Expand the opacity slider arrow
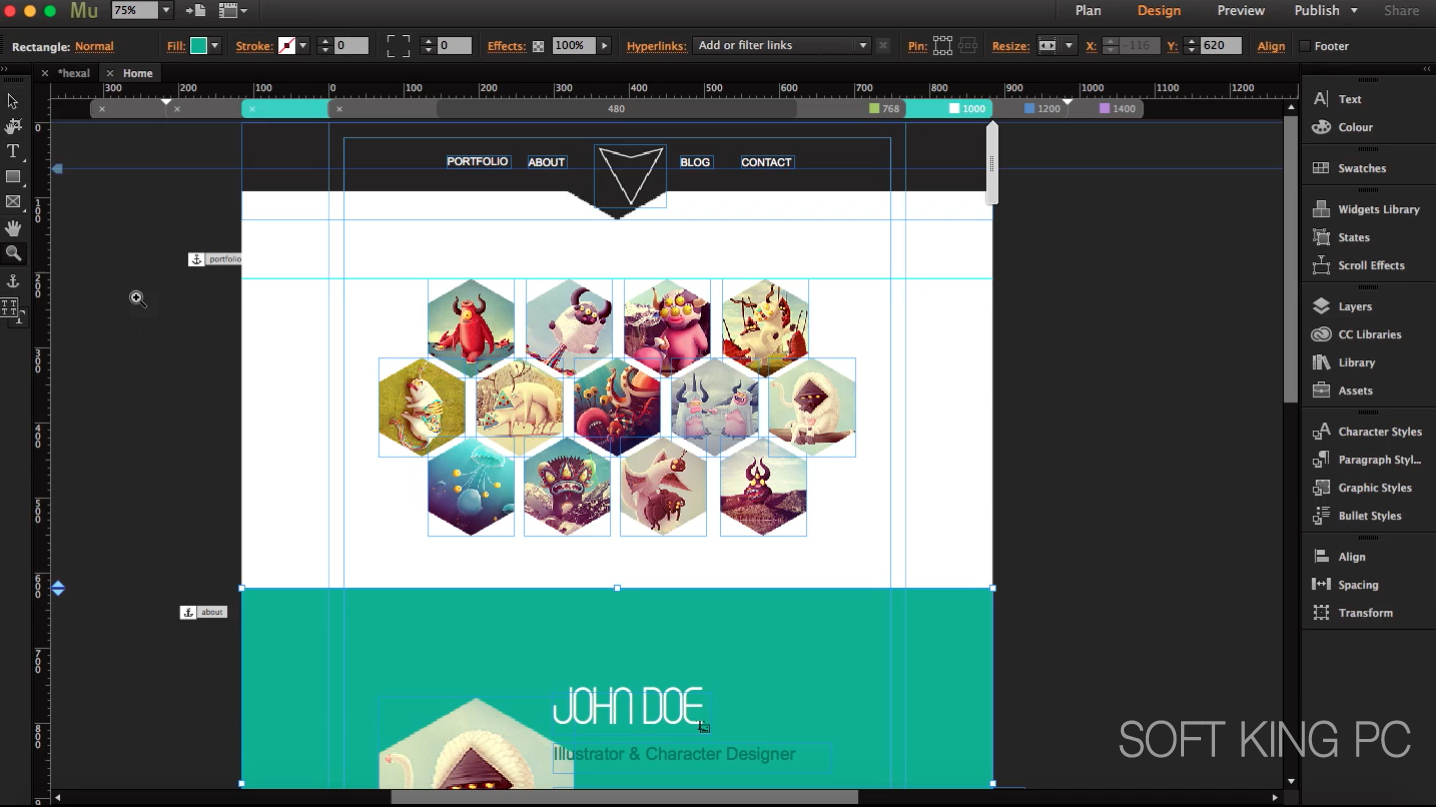Screen dimensions: 1436x807 [x=604, y=46]
